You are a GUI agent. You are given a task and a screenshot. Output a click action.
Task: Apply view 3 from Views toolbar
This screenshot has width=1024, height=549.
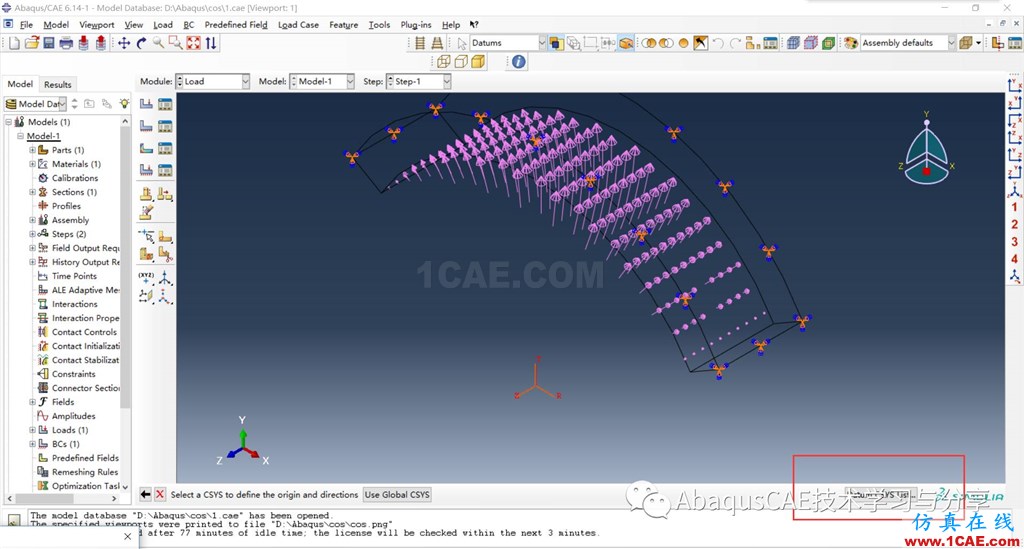1014,242
